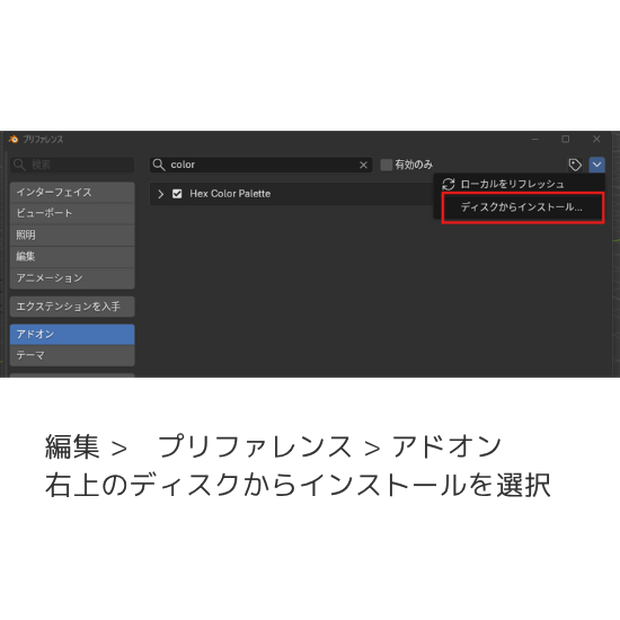Select the ビューポート section
The image size is (620, 620).
tap(72, 214)
